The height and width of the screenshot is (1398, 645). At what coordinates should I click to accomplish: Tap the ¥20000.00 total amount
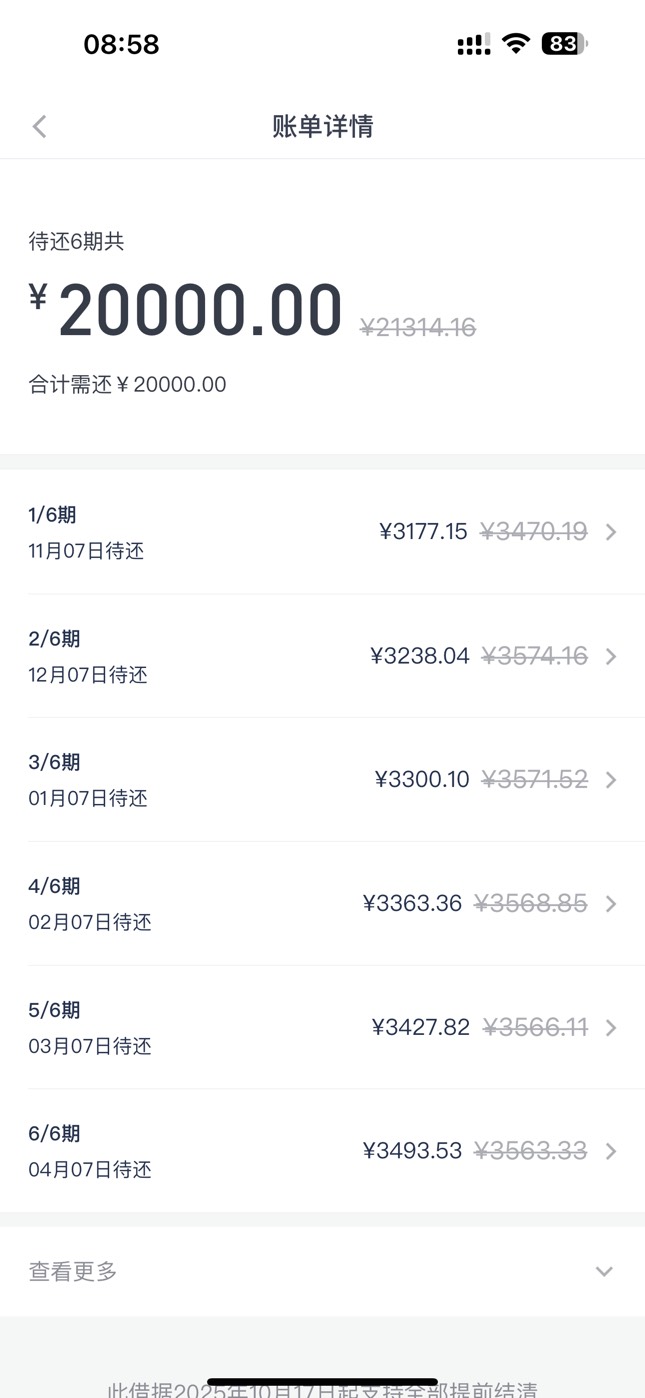200,311
